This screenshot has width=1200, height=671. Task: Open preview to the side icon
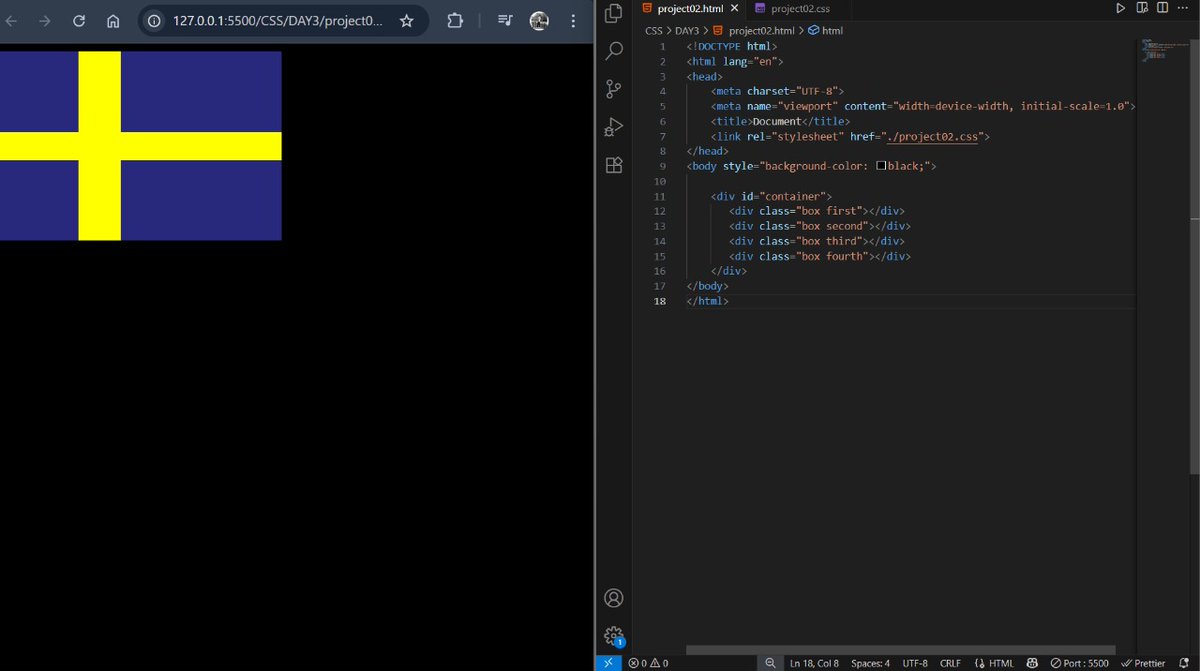(1142, 8)
